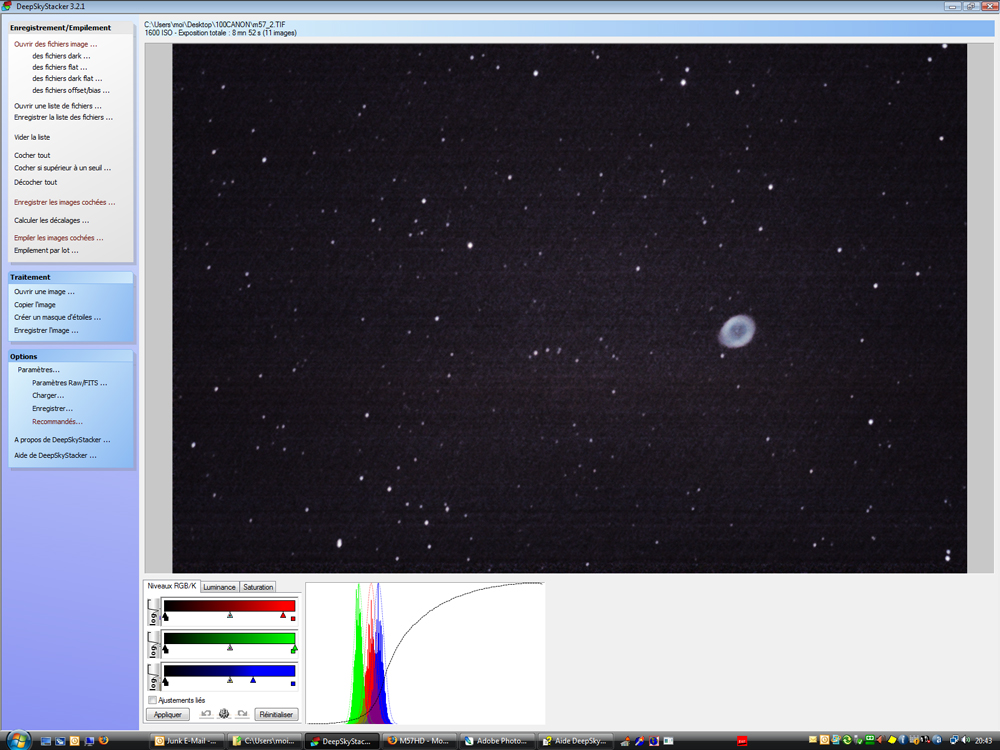1000x750 pixels.
Task: Click the red channel white point triangle
Action: 283,615
